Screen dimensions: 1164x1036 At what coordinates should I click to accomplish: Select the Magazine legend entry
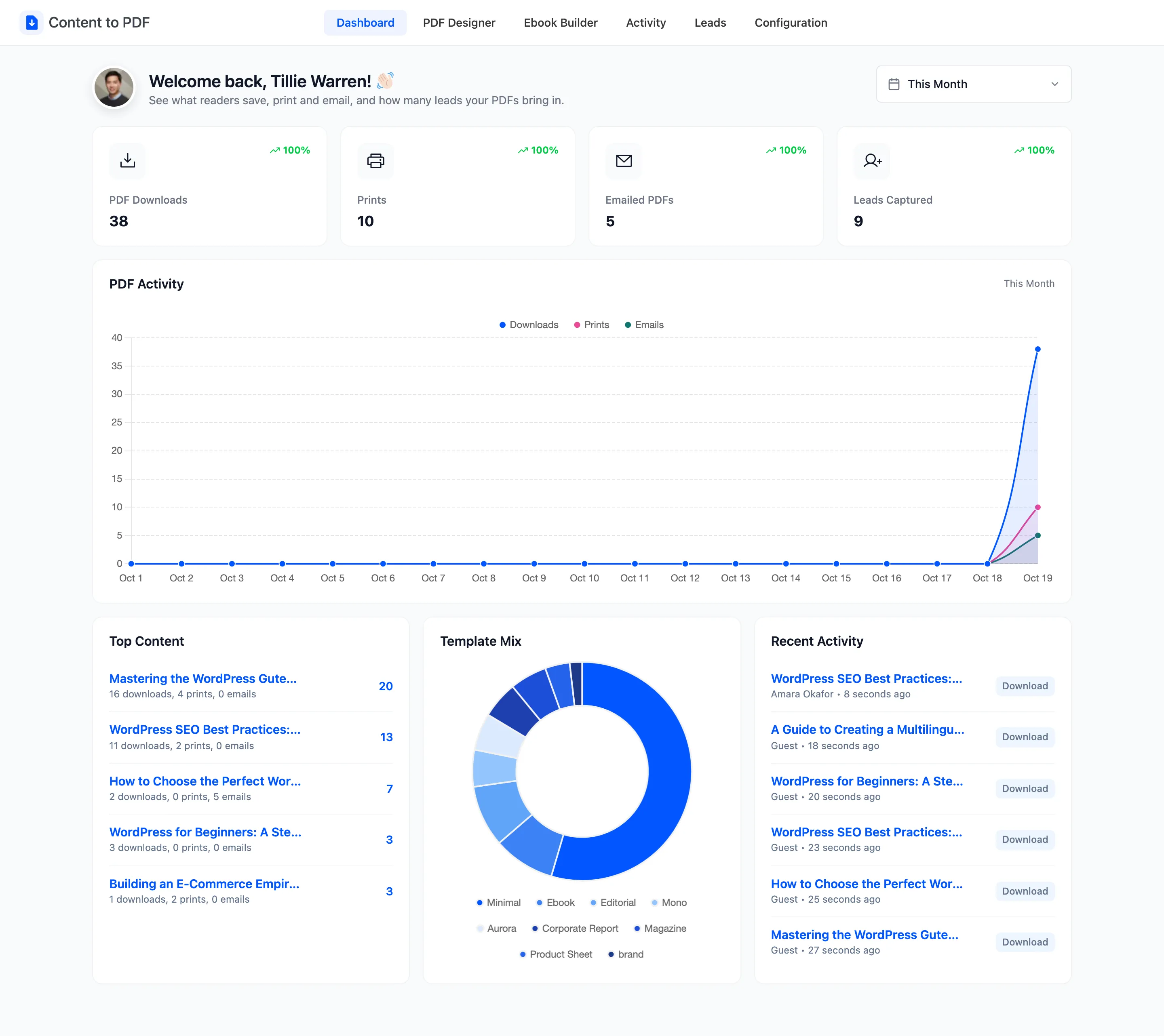[660, 929]
